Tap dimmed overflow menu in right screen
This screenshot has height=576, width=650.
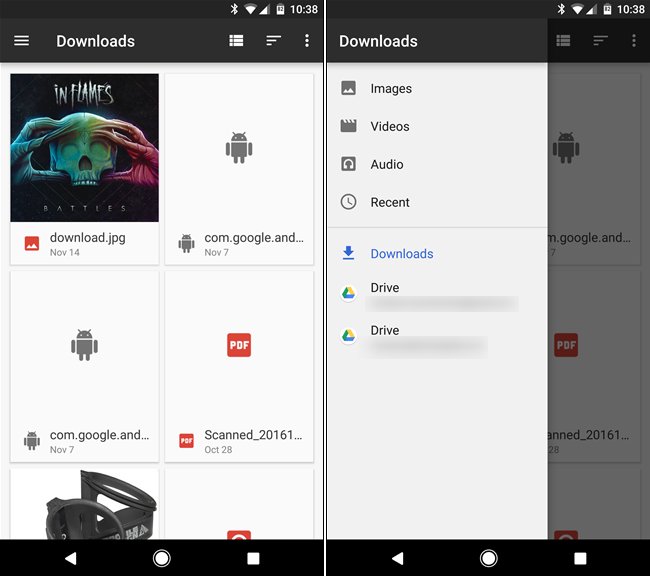coord(633,41)
